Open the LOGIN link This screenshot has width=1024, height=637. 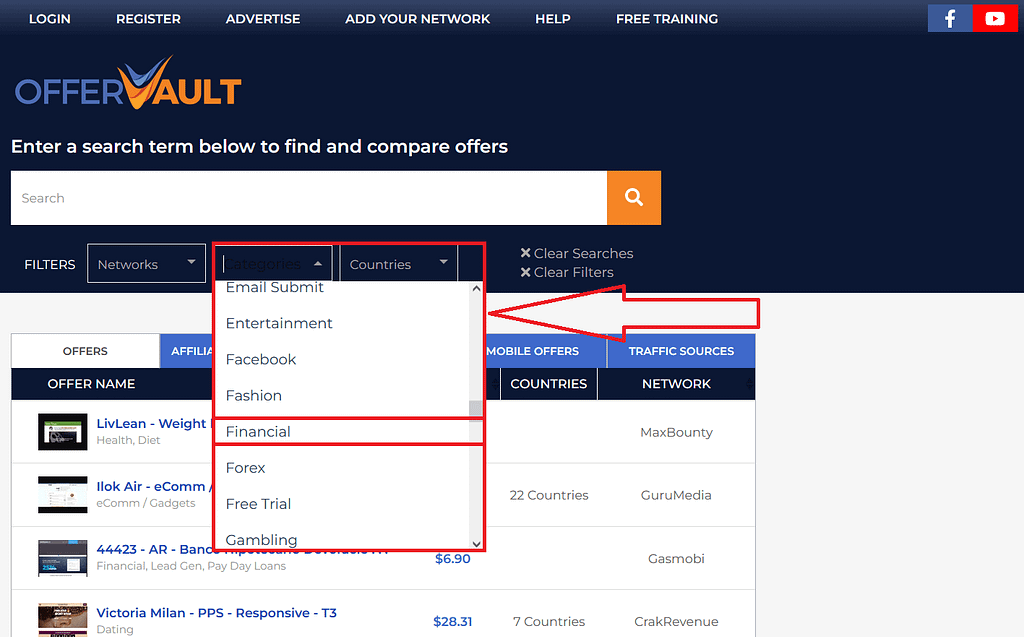pos(50,19)
